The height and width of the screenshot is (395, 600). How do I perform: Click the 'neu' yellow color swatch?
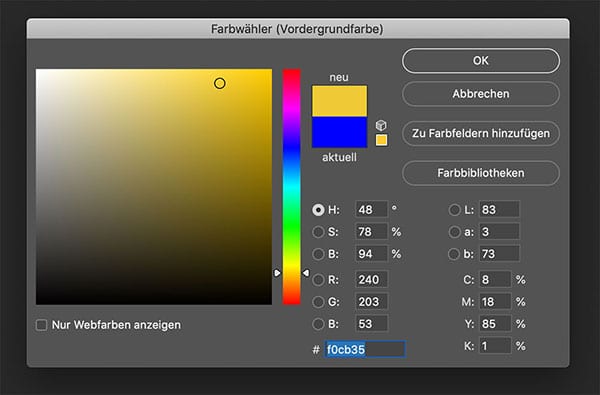[x=339, y=101]
